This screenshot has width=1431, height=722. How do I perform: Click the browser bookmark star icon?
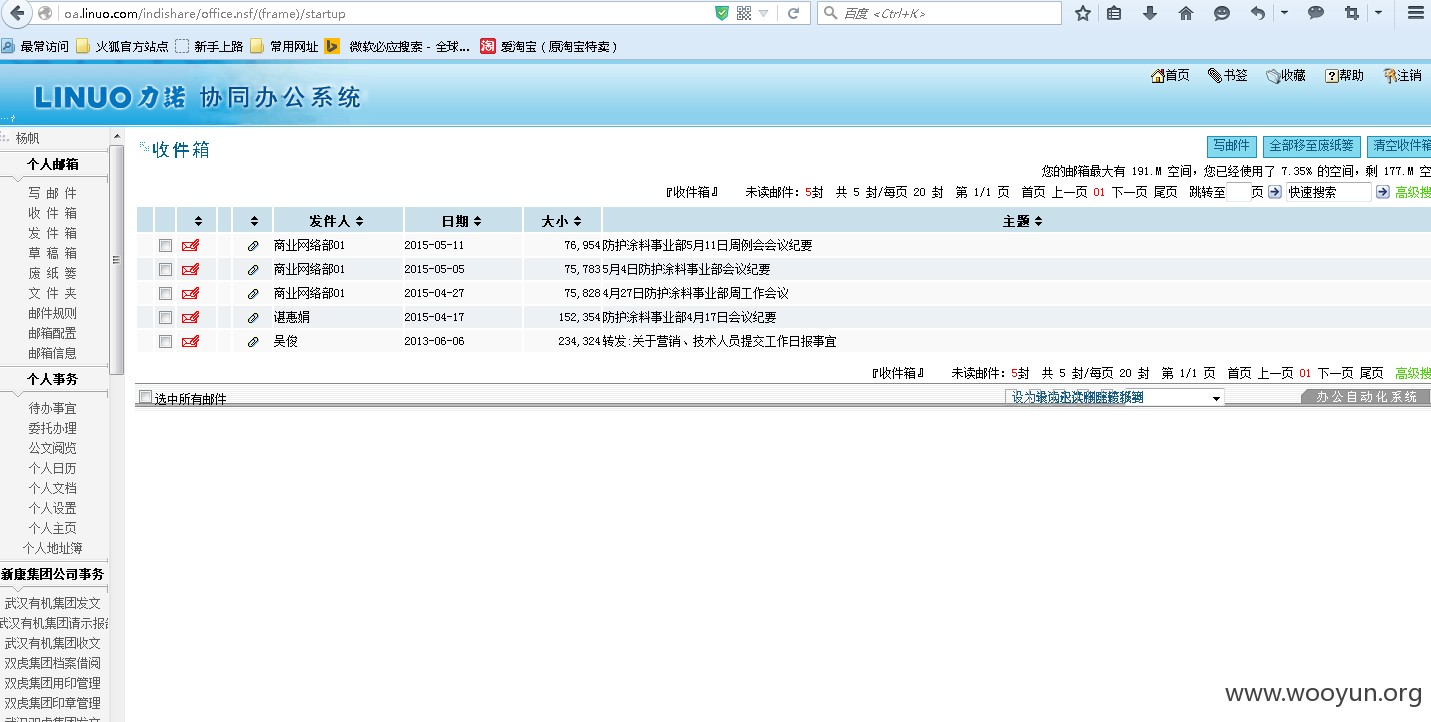[1082, 13]
